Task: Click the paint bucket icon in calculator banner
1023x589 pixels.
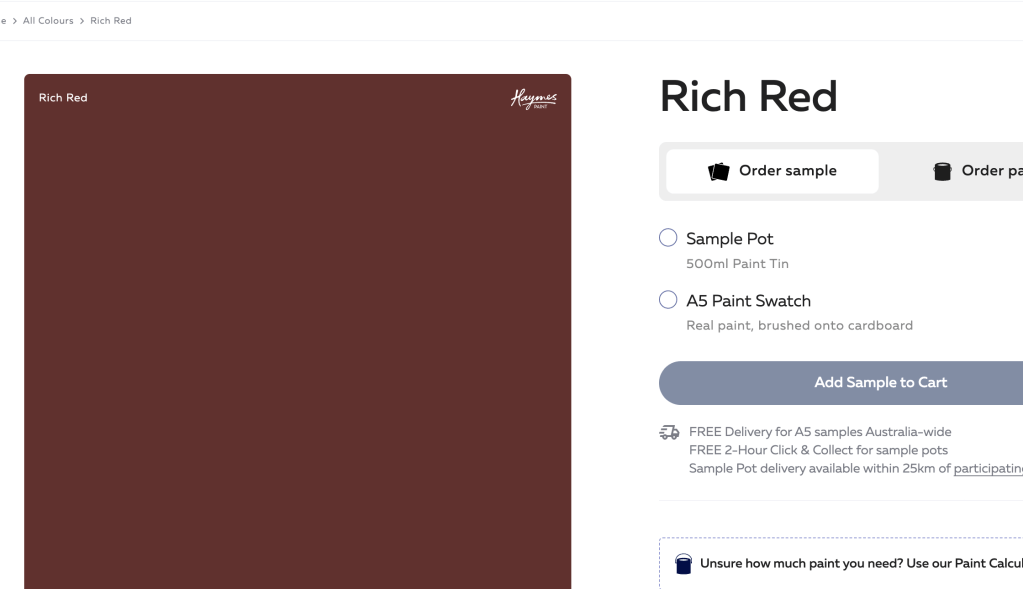Action: pos(684,564)
